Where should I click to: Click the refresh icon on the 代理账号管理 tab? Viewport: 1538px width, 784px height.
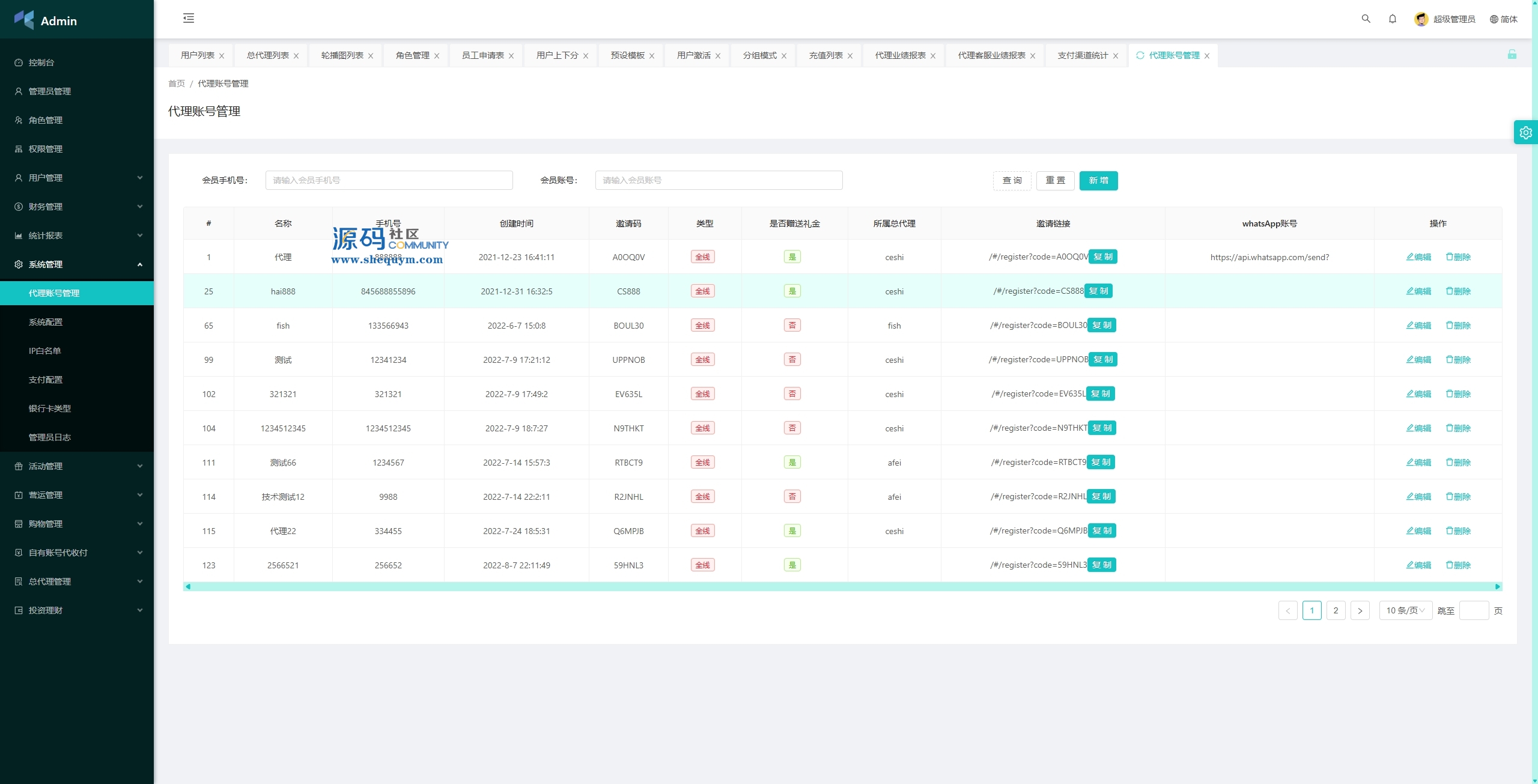(1140, 55)
